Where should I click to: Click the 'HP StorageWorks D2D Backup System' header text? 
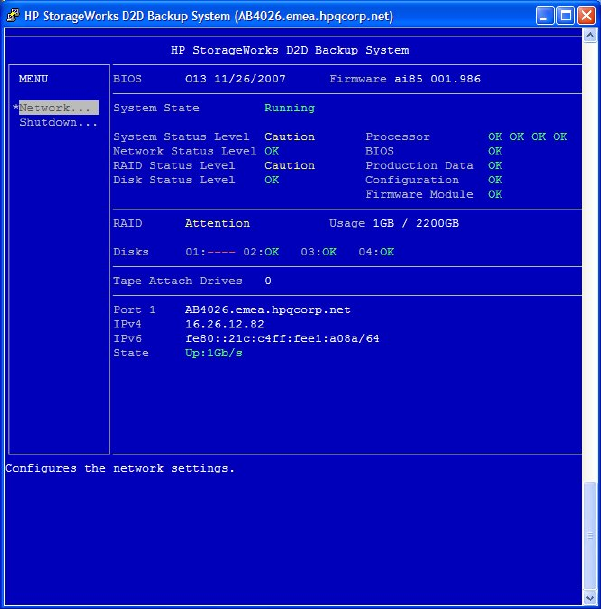coord(290,50)
